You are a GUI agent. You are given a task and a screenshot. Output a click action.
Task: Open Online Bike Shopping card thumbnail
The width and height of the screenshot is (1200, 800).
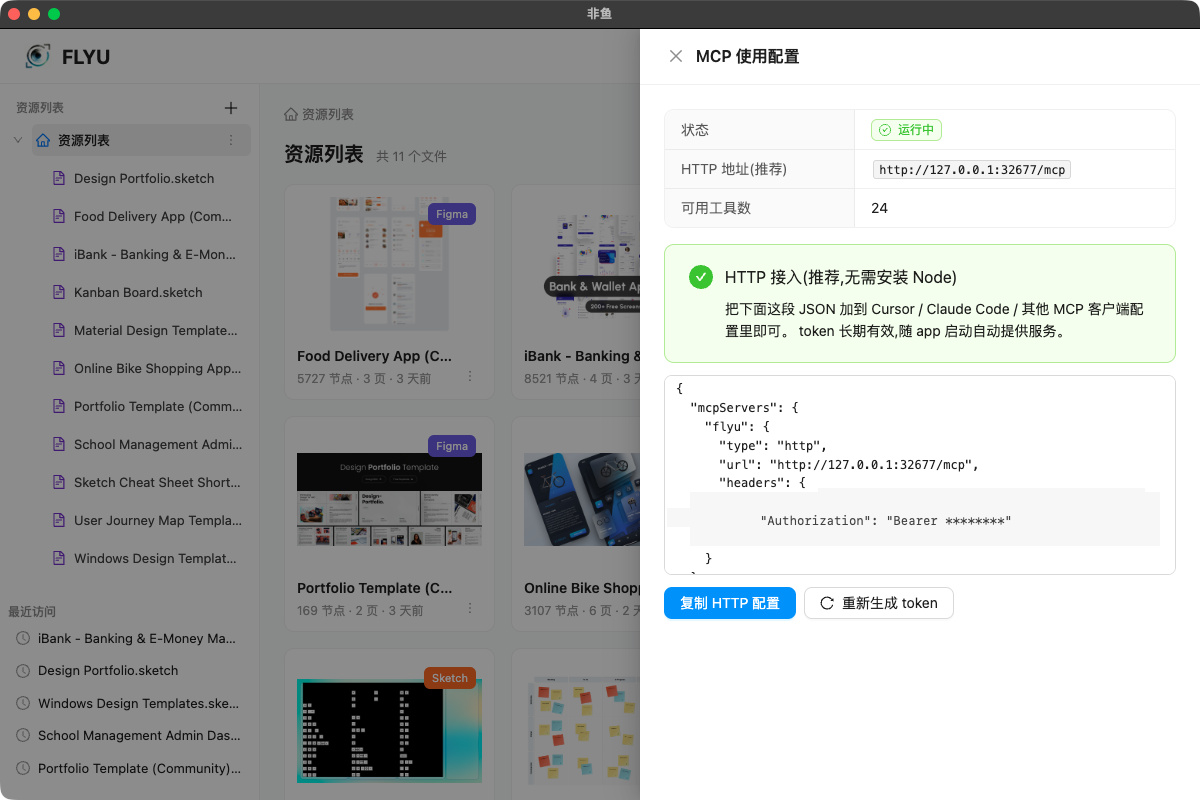coord(582,500)
